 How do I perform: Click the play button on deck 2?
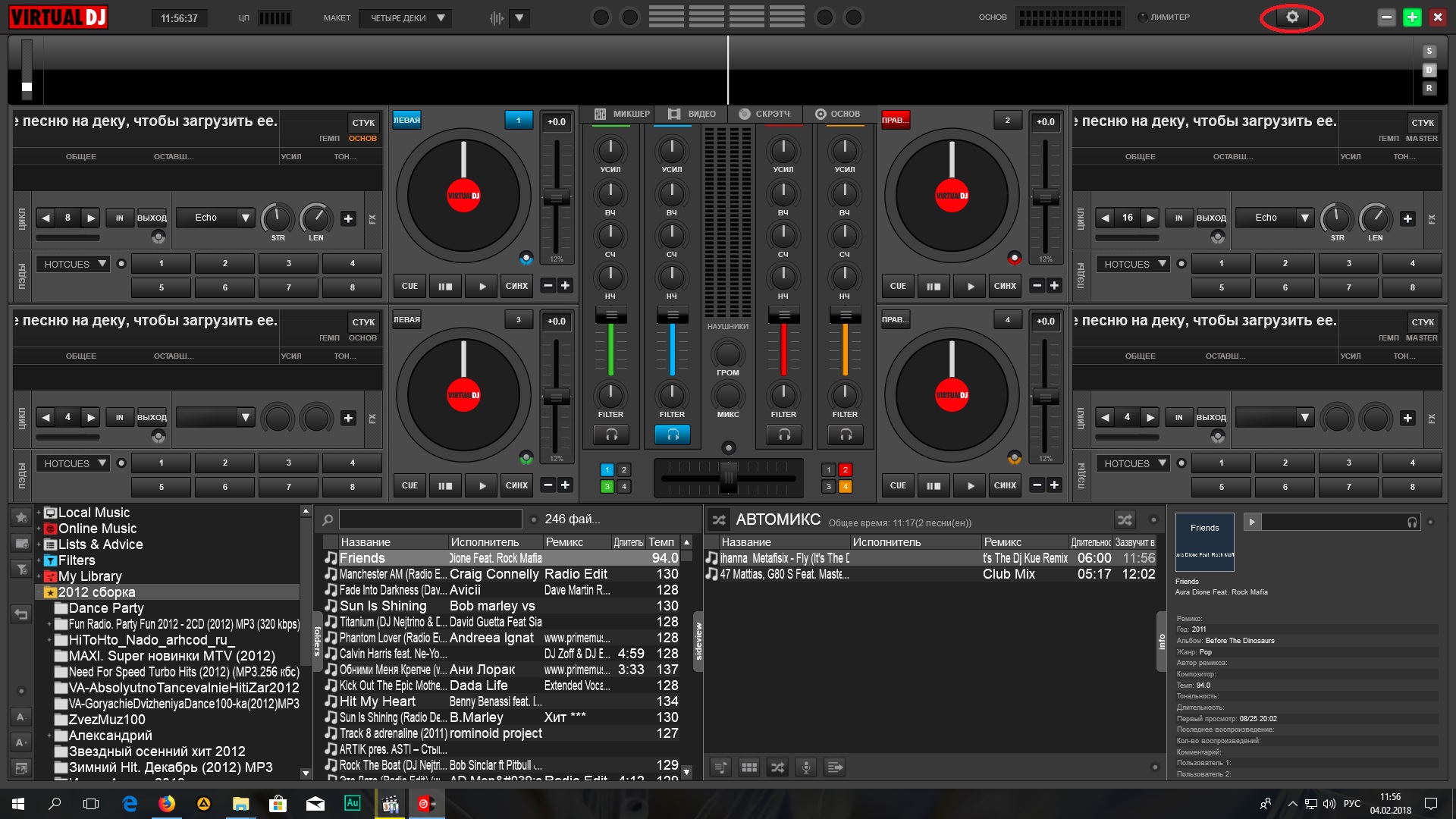pos(967,287)
